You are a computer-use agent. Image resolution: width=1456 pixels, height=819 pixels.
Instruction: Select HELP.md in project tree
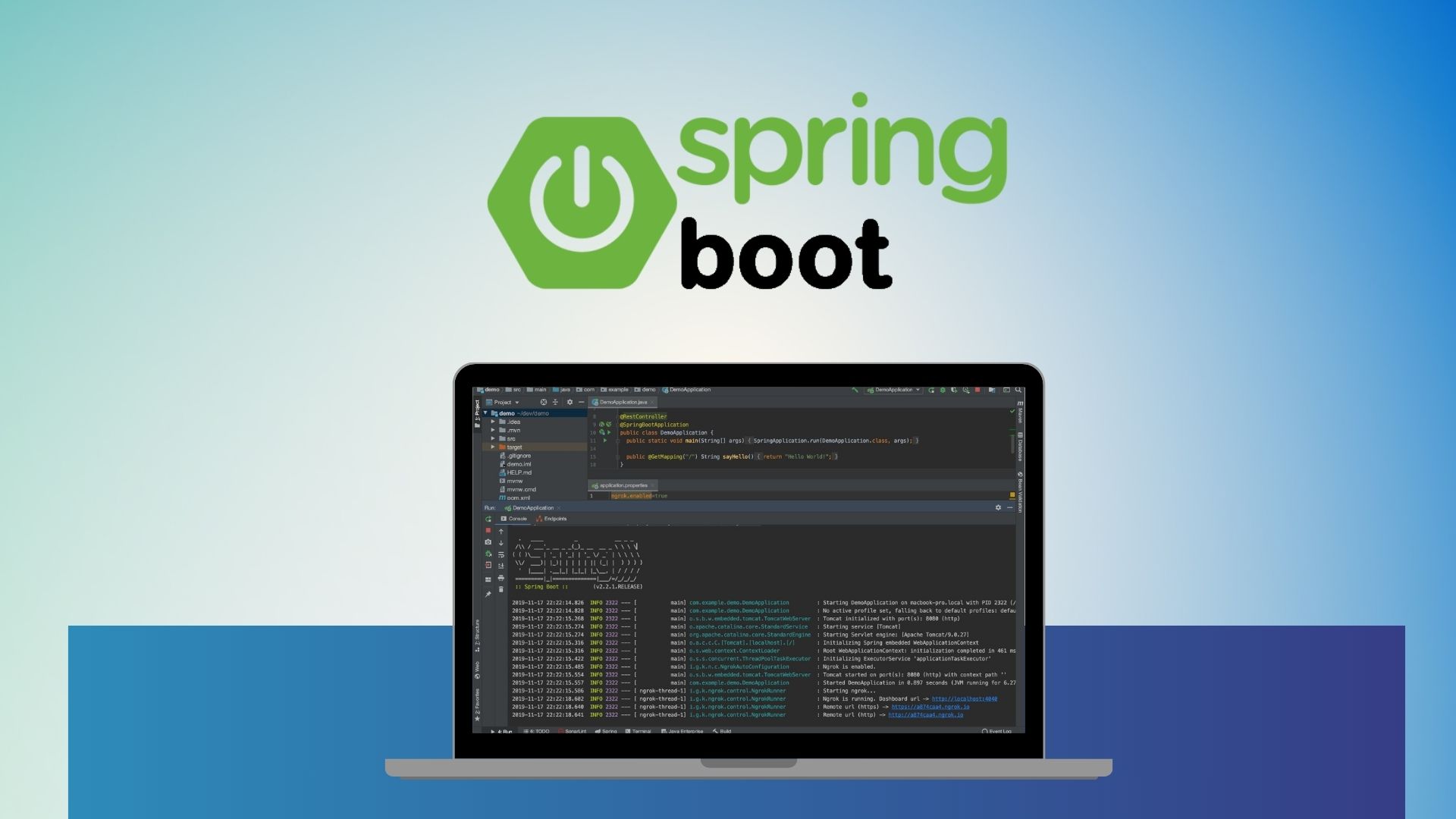pos(516,472)
